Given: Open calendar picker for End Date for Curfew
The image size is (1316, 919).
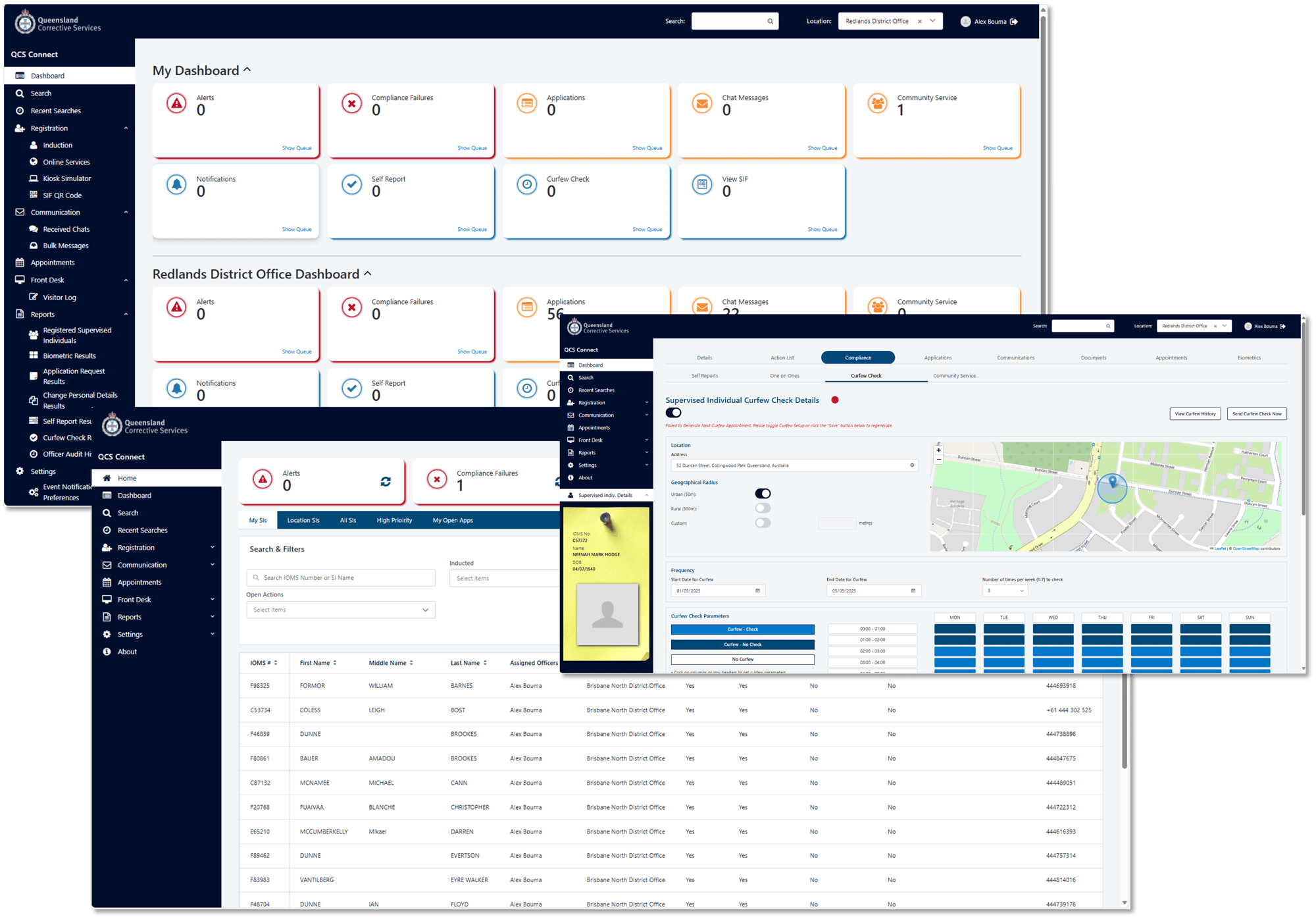Looking at the screenshot, I should pos(913,591).
